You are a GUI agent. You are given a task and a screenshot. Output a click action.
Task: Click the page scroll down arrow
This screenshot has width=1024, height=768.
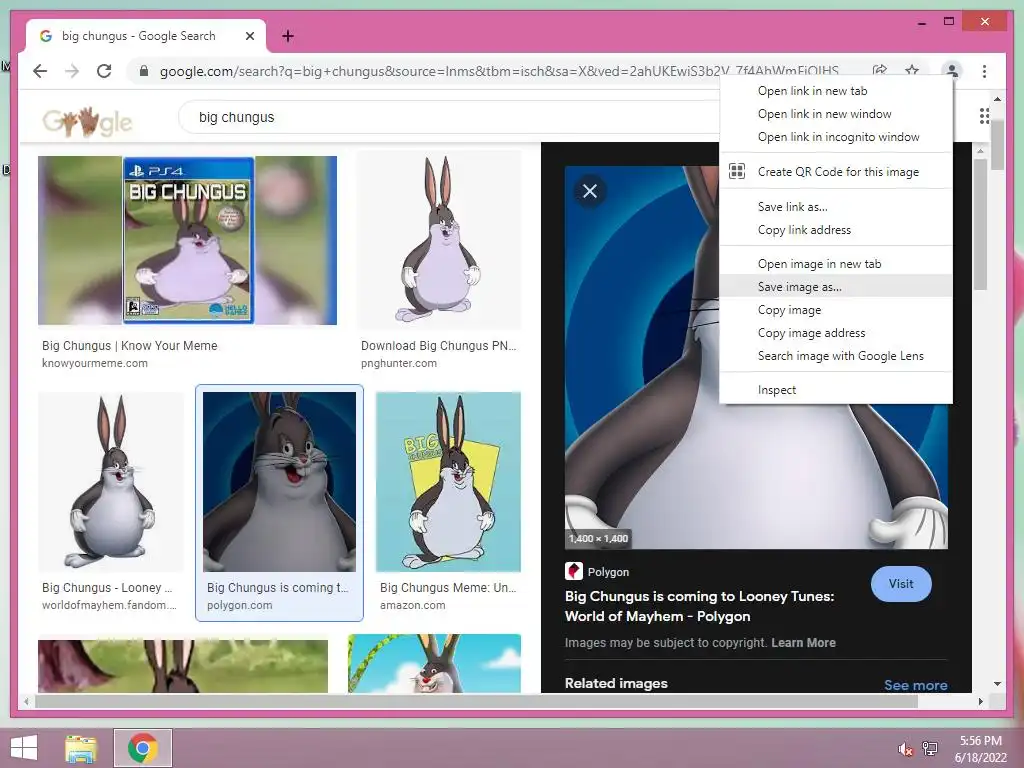(x=997, y=684)
